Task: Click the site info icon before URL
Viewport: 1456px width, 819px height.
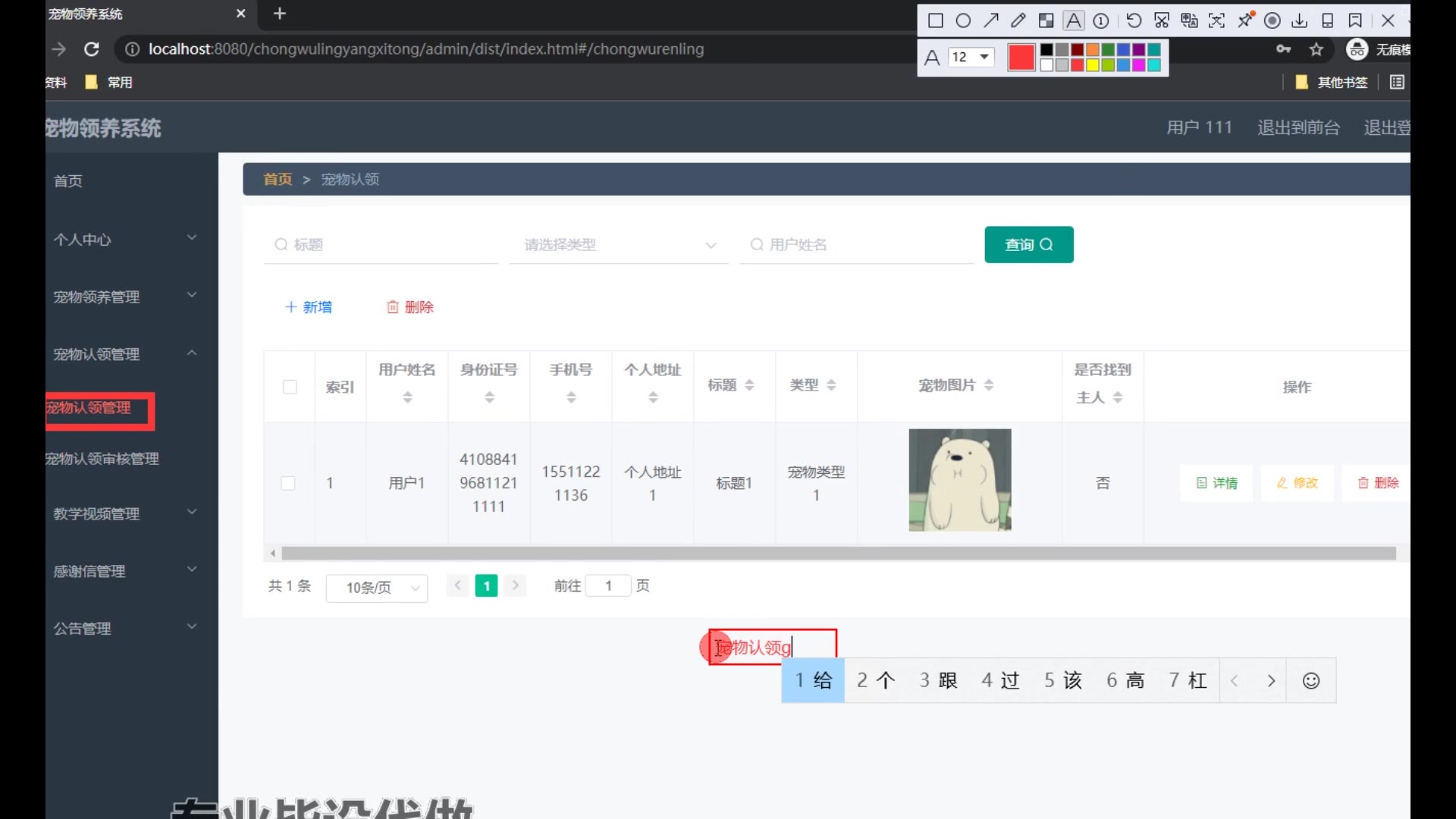Action: pyautogui.click(x=132, y=49)
